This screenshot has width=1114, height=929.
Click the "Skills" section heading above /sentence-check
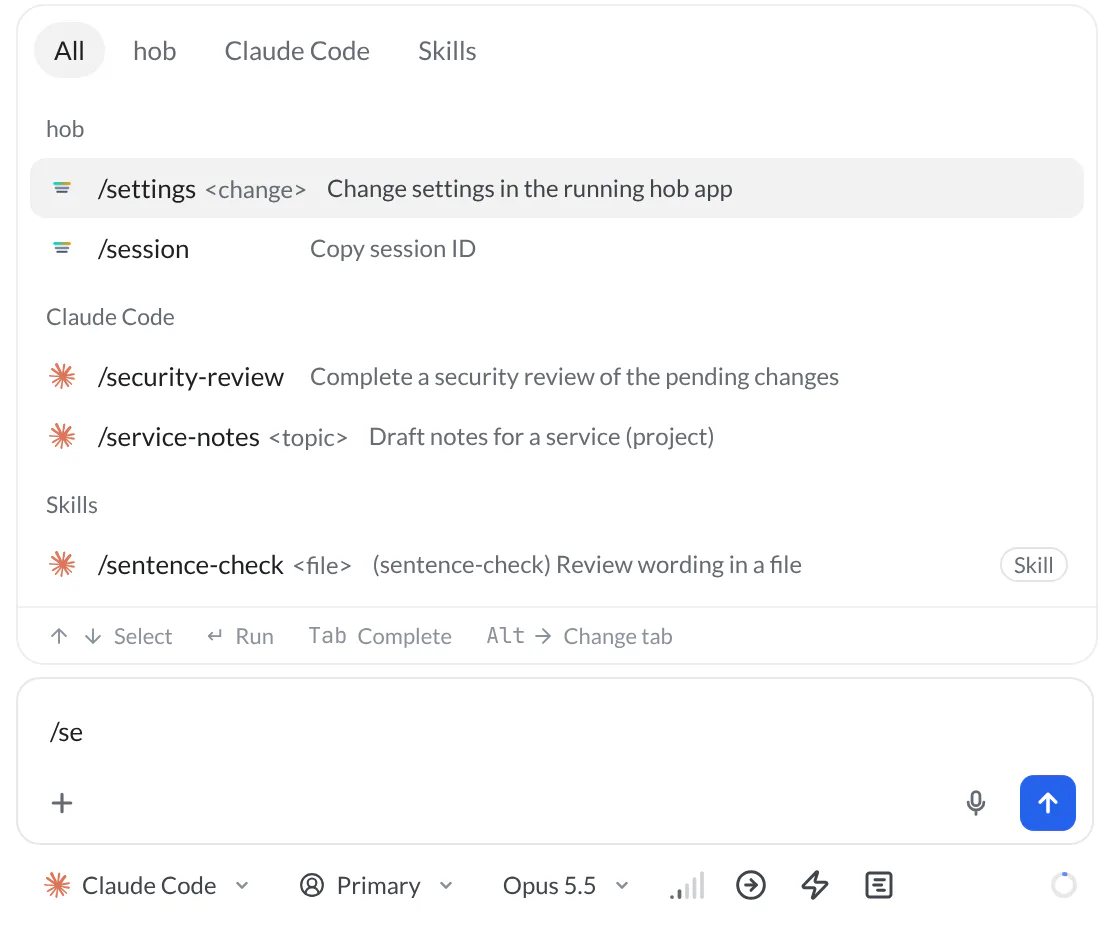pos(72,505)
